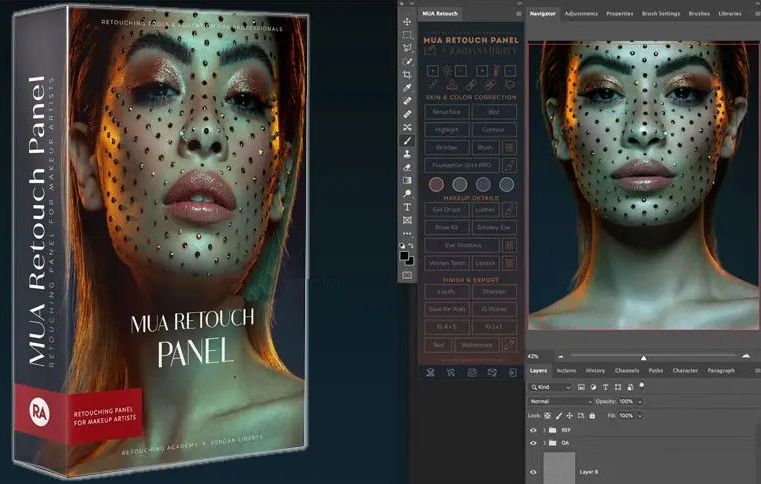Open the Kind layer filter dropdown
761x484 pixels.
coord(551,387)
